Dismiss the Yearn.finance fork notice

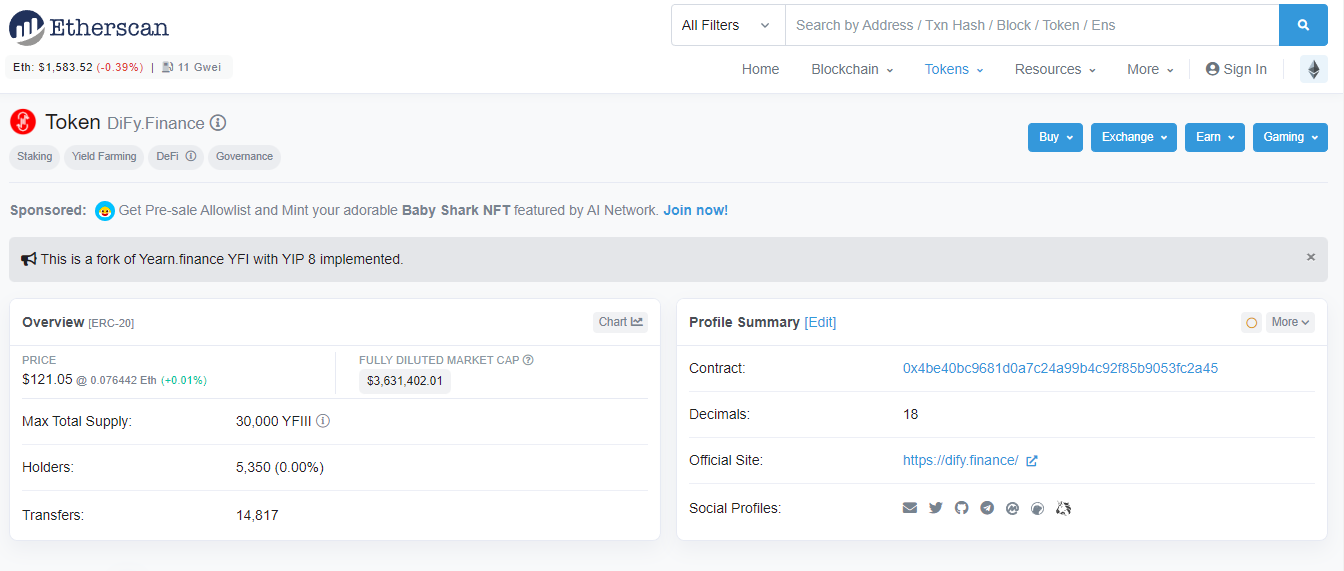point(1311,257)
